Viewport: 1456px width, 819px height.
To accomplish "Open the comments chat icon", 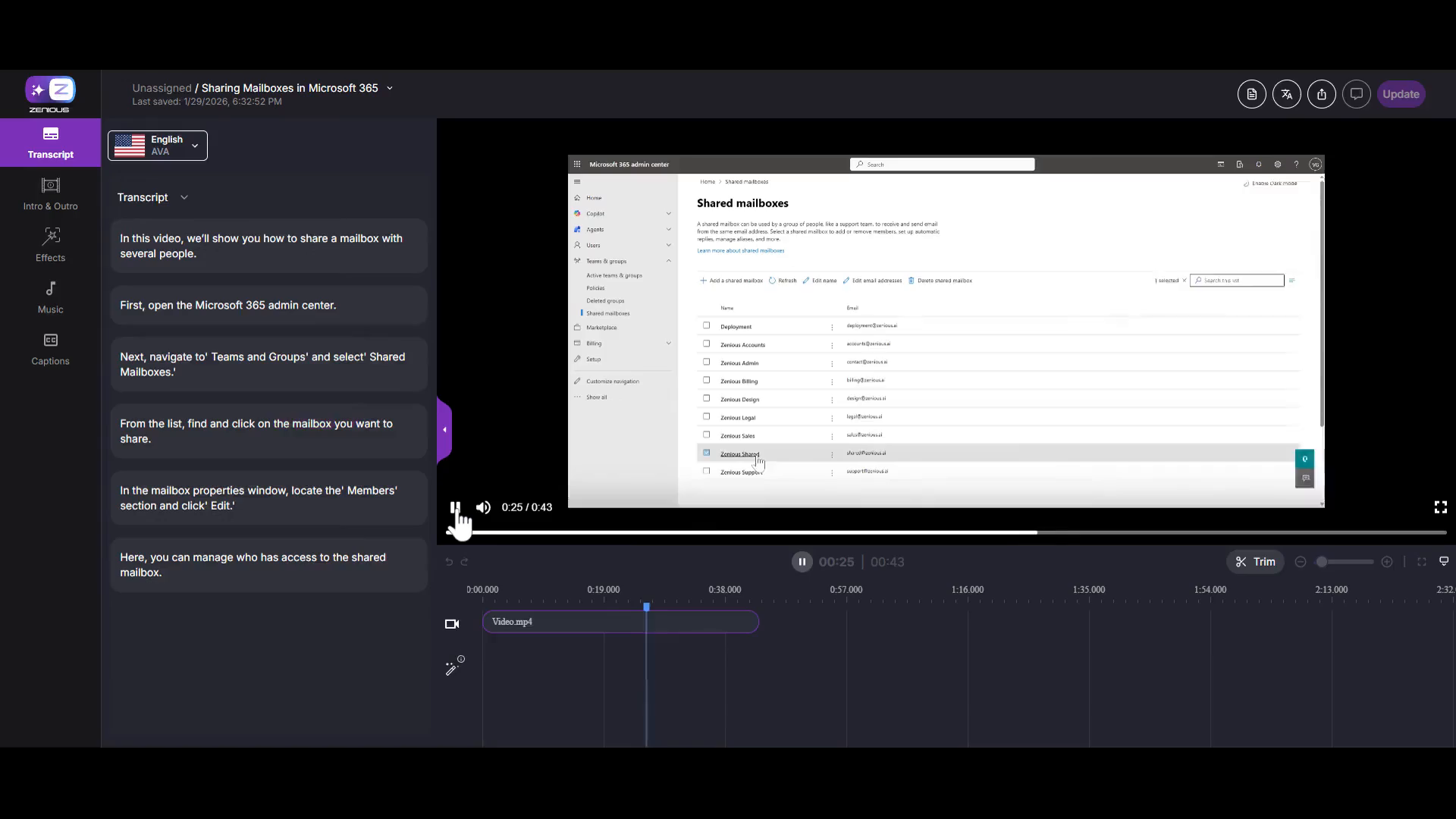I will [x=1356, y=94].
